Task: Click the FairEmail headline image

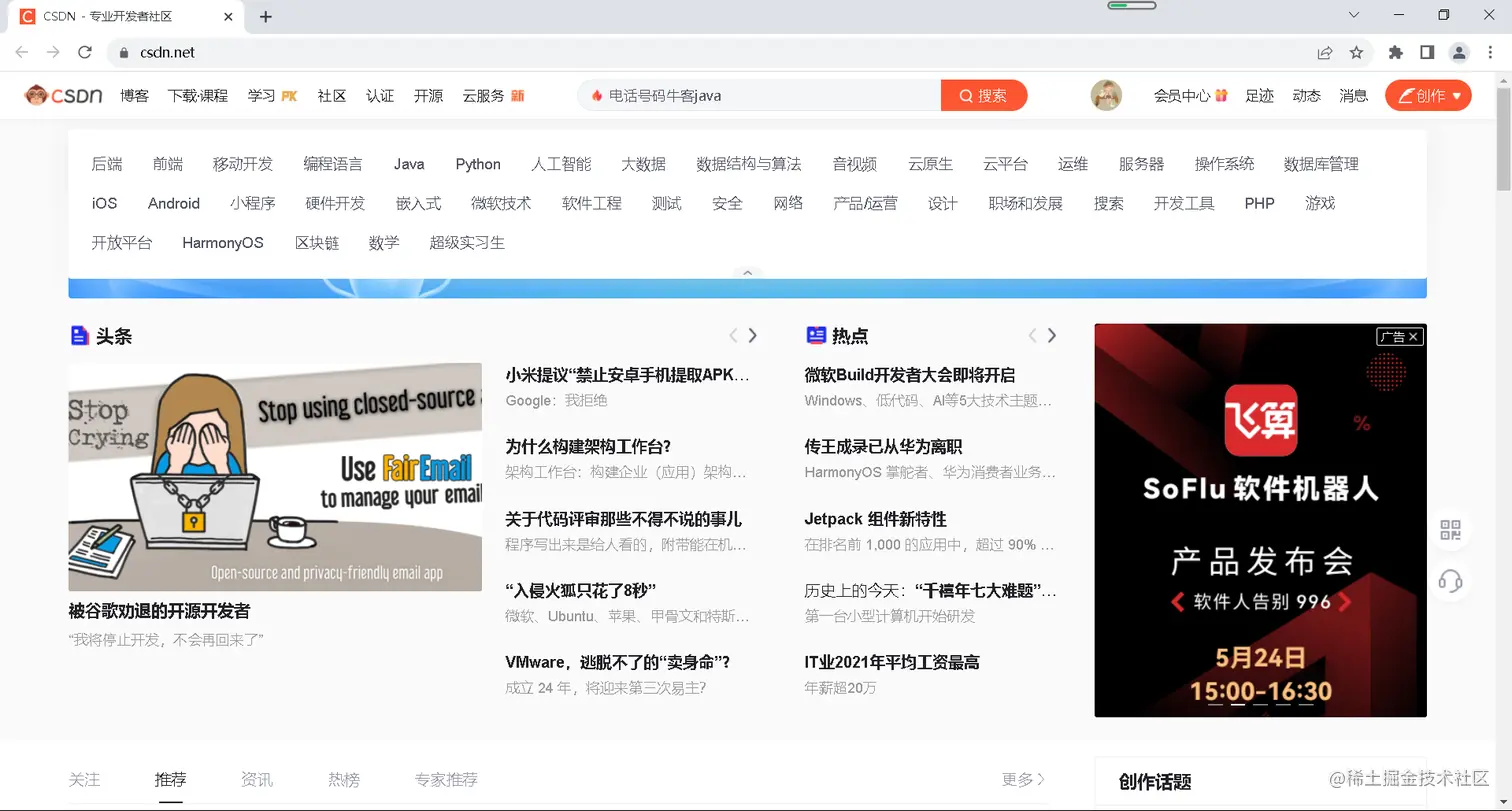Action: click(275, 477)
